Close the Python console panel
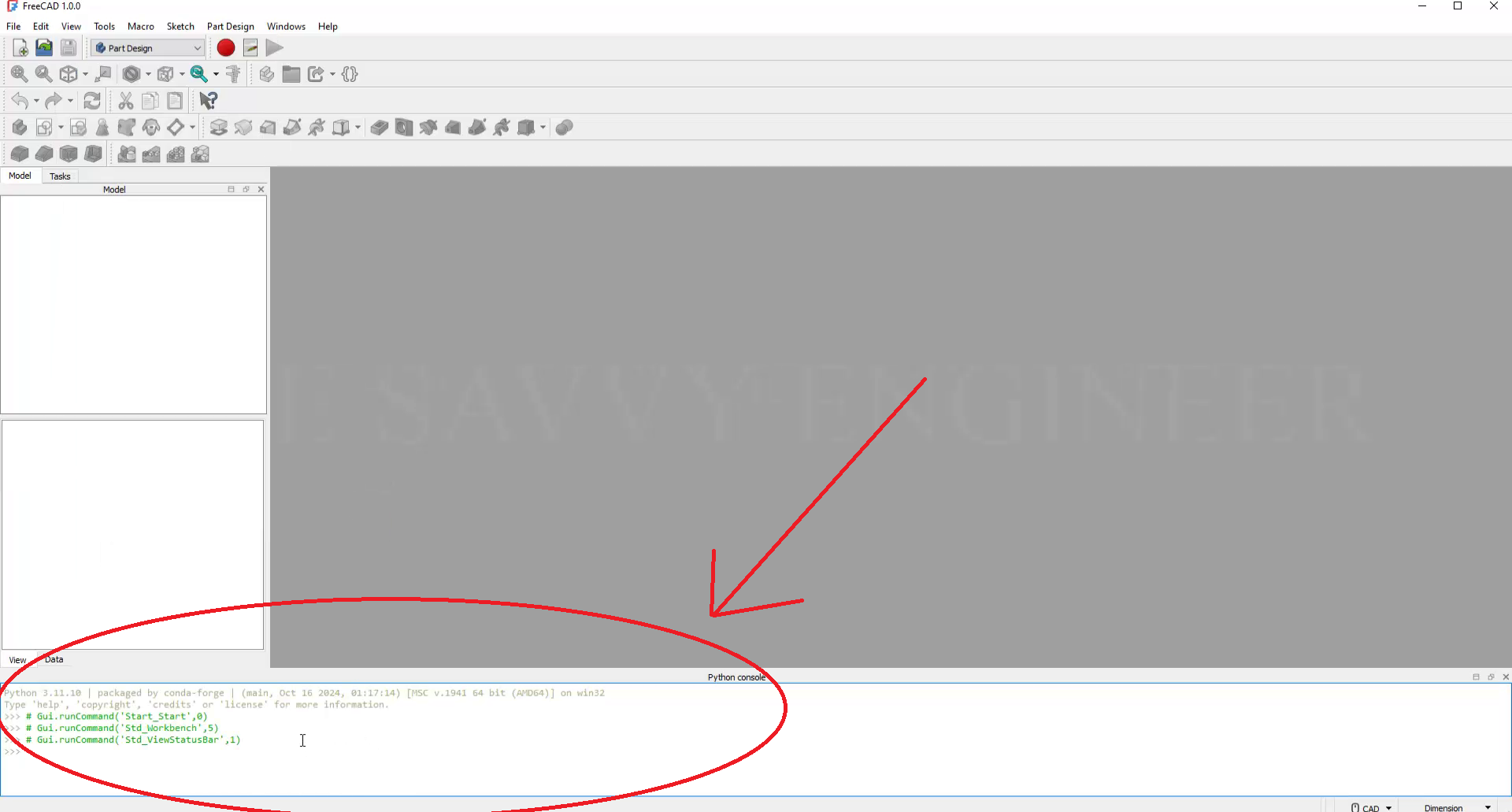Screen dimensions: 1512x812 [1506, 677]
